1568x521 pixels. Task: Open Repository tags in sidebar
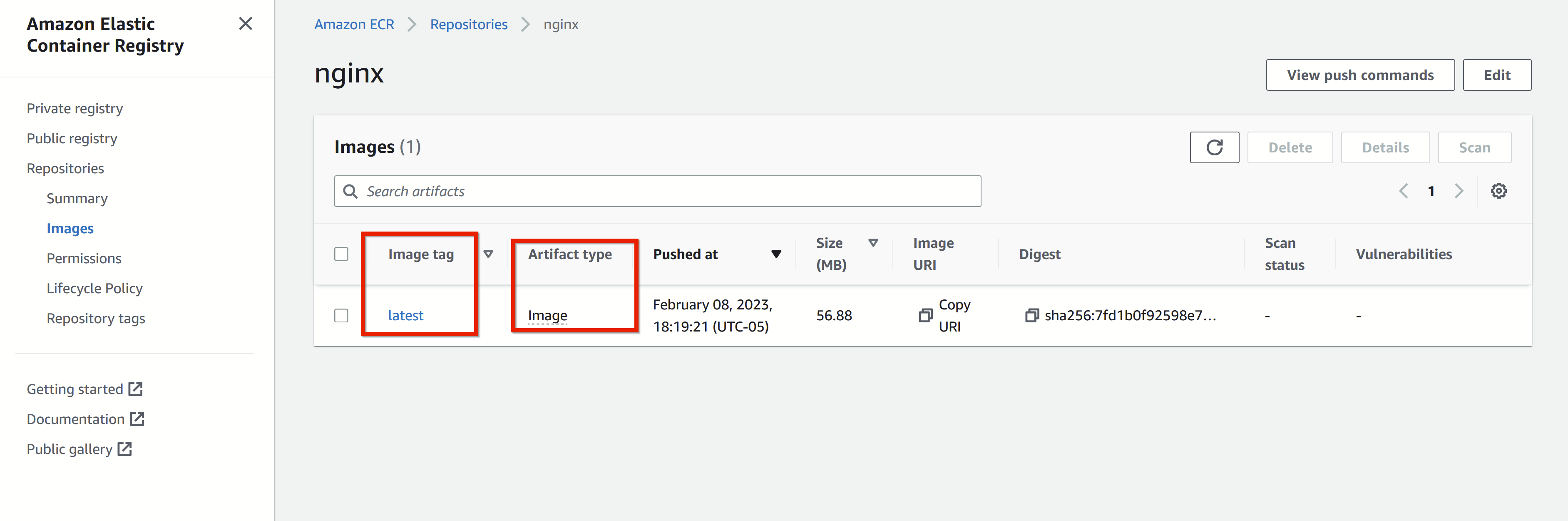96,318
